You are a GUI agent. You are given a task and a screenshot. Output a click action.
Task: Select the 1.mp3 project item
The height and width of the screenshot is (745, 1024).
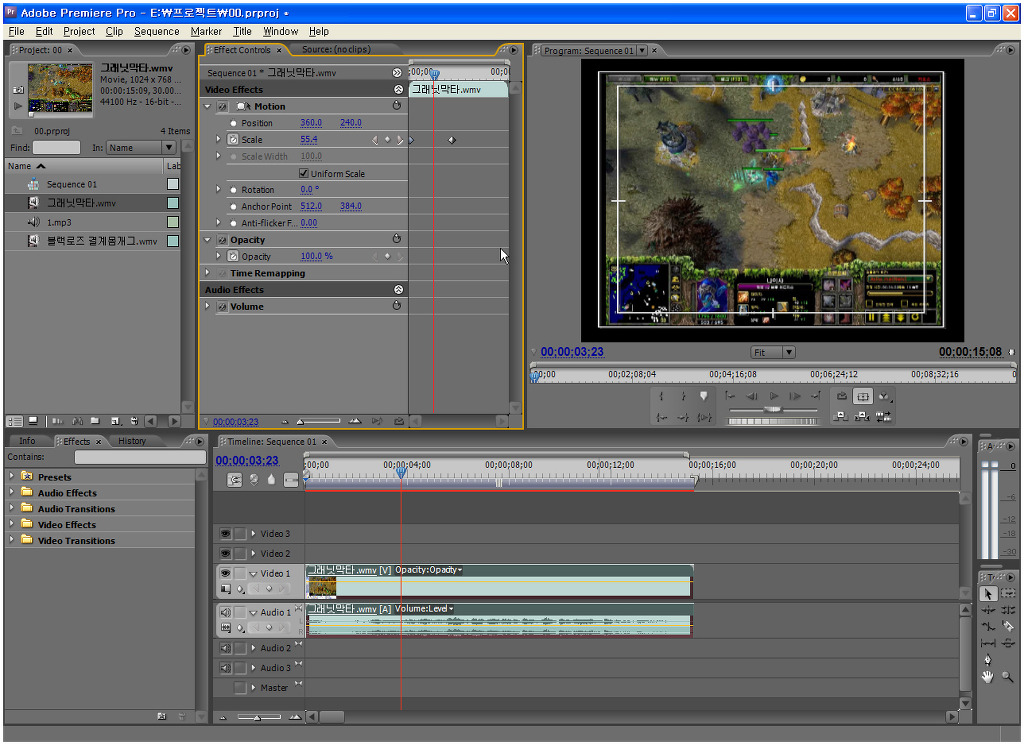(x=59, y=222)
